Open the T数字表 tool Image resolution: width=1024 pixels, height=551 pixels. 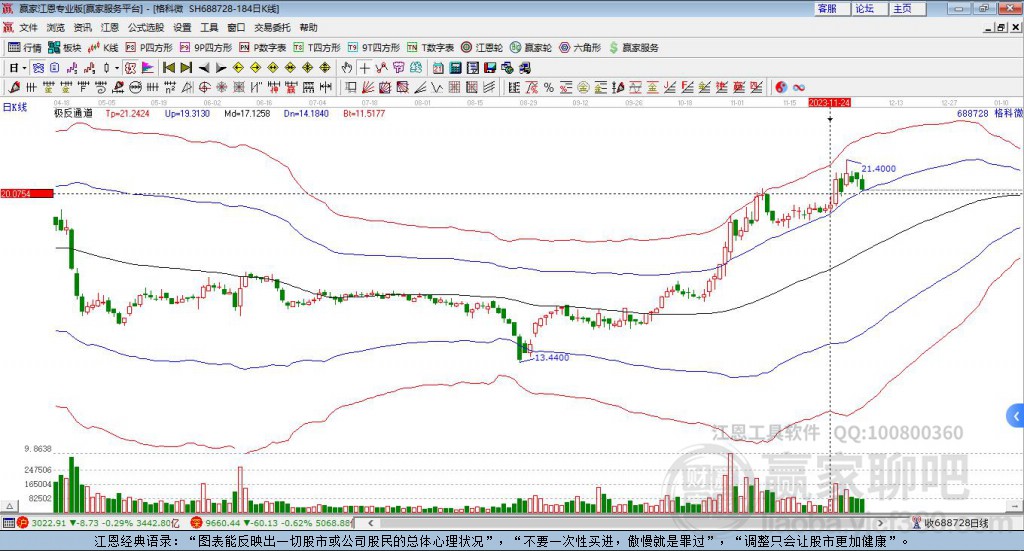(x=430, y=48)
